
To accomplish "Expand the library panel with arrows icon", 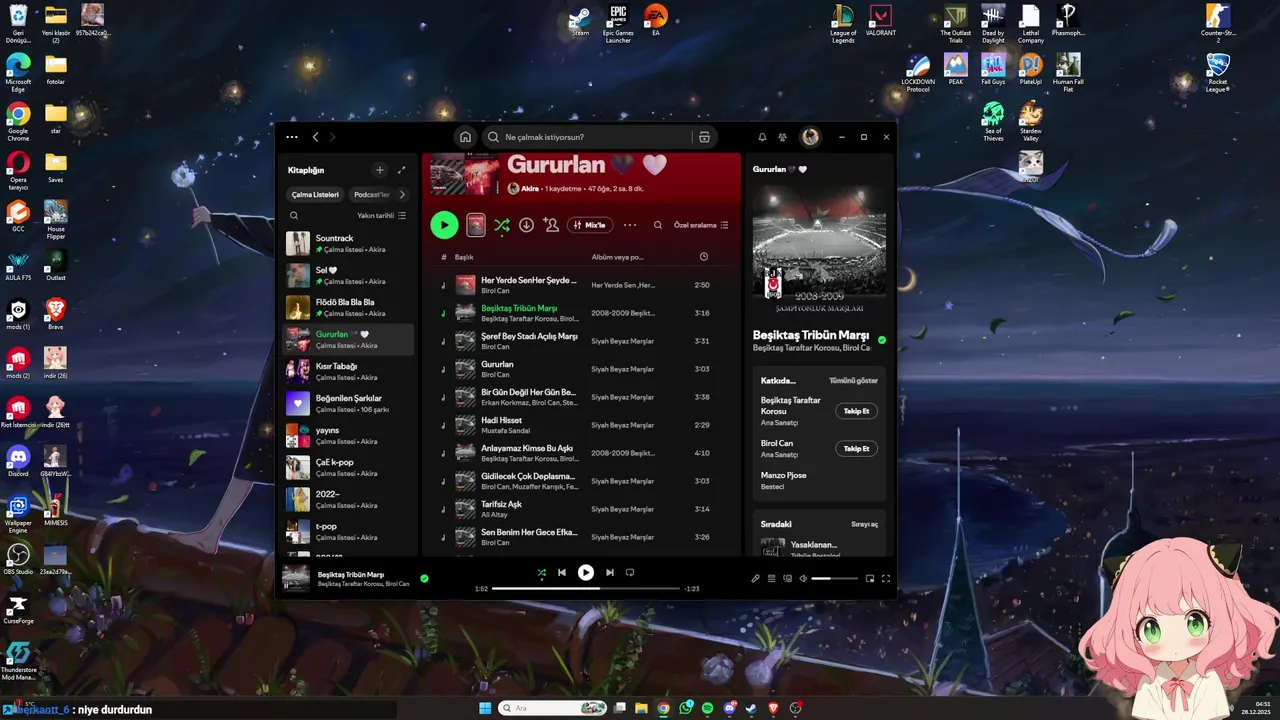I will click(402, 170).
